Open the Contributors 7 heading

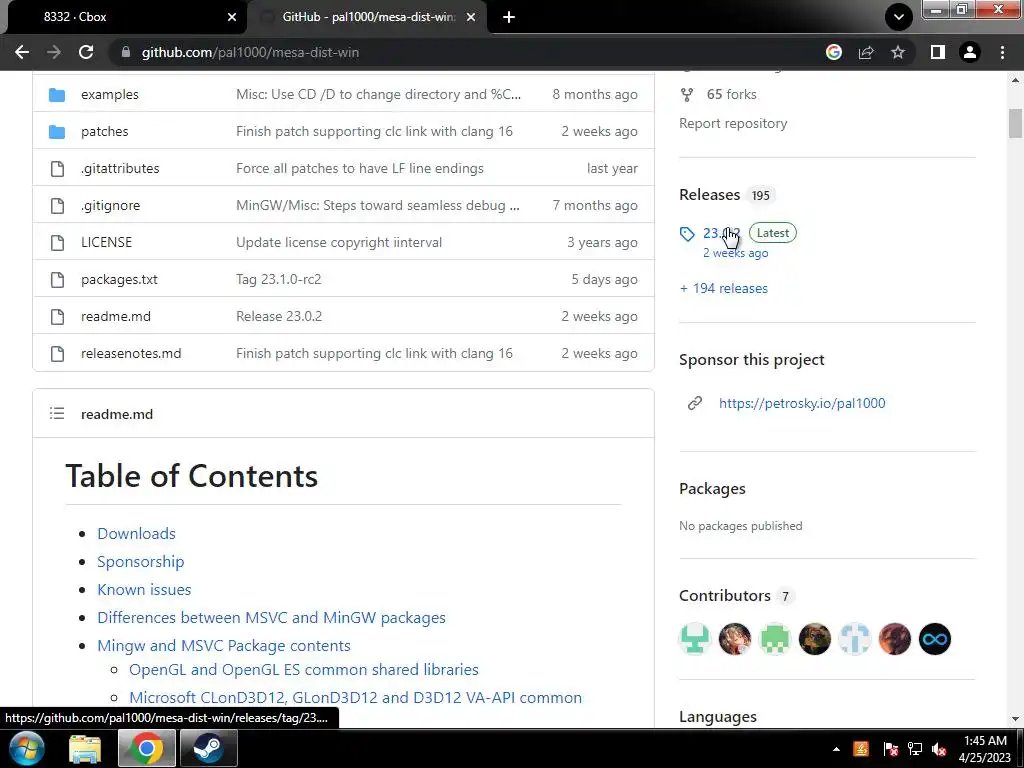[735, 596]
